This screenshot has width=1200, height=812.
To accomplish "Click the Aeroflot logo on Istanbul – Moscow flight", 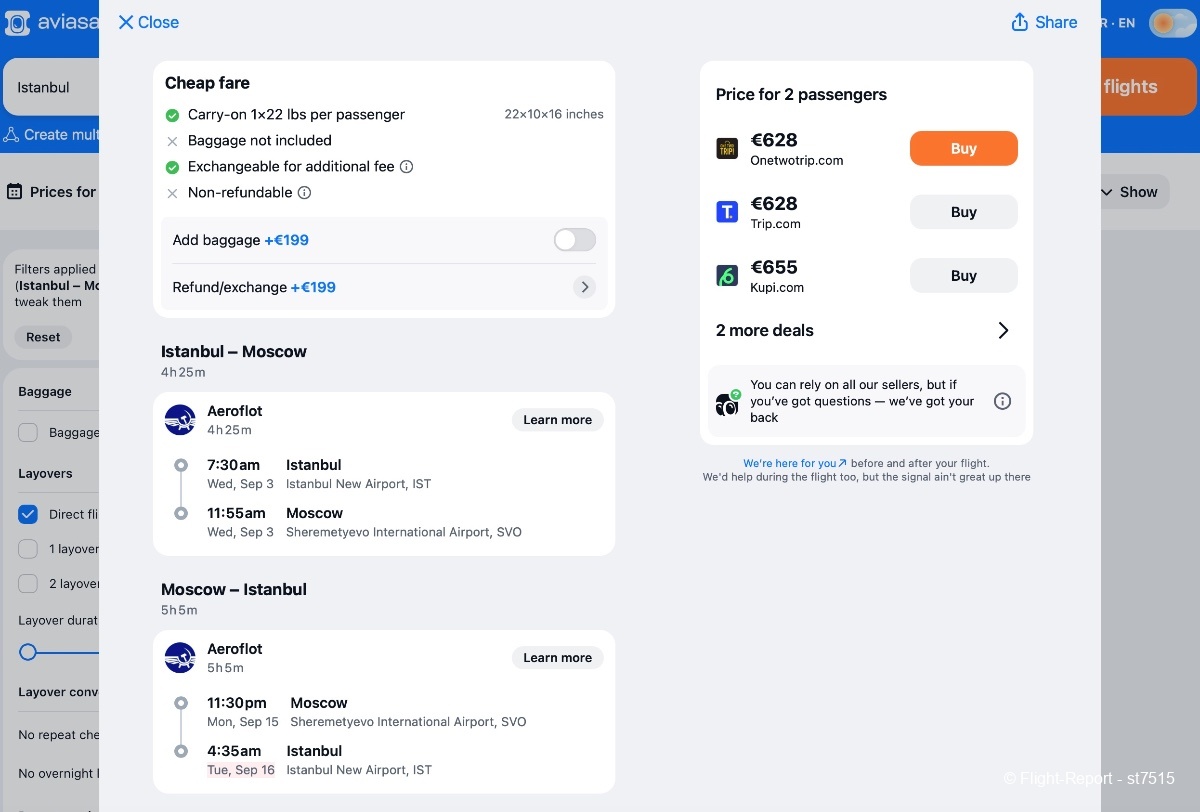I will 180,420.
